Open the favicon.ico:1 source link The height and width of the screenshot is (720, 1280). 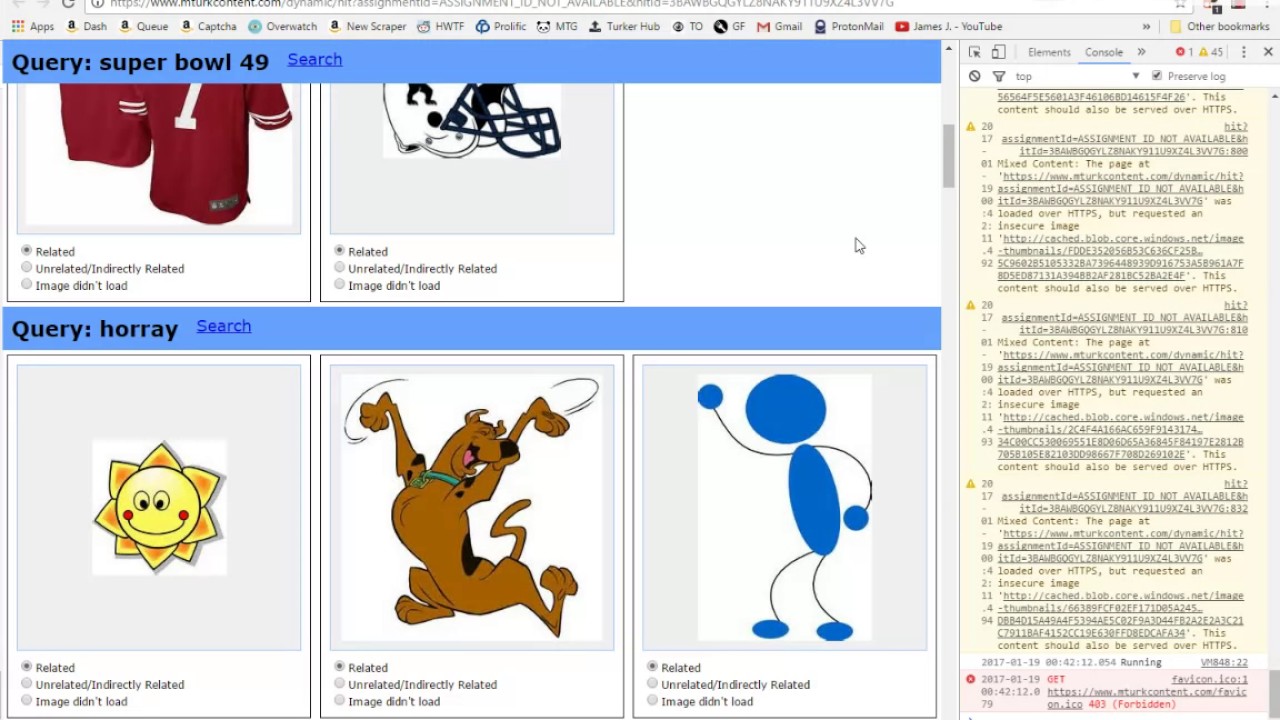(1209, 679)
